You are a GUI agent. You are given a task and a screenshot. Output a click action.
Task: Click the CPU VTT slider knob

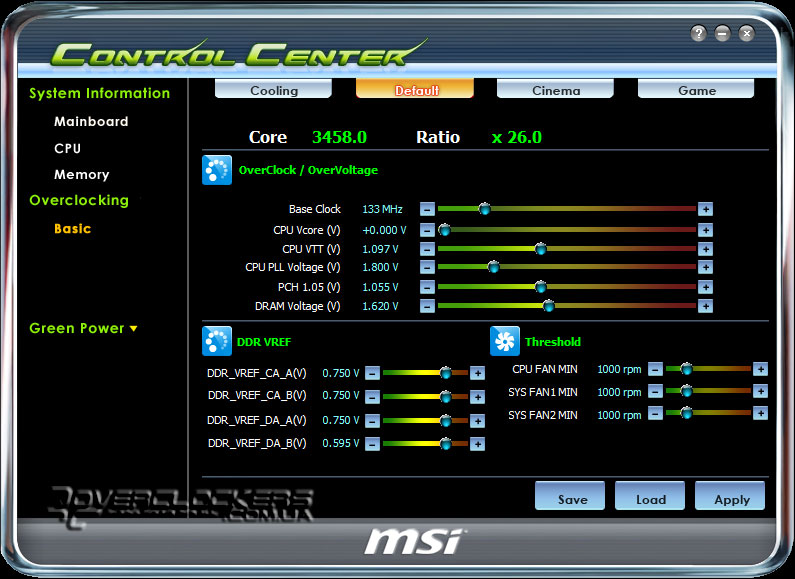click(540, 248)
